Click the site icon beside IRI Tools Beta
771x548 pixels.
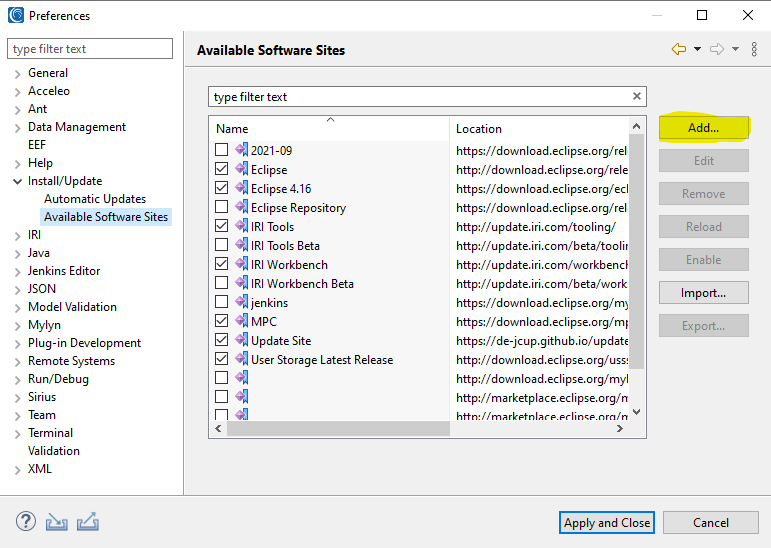241,245
